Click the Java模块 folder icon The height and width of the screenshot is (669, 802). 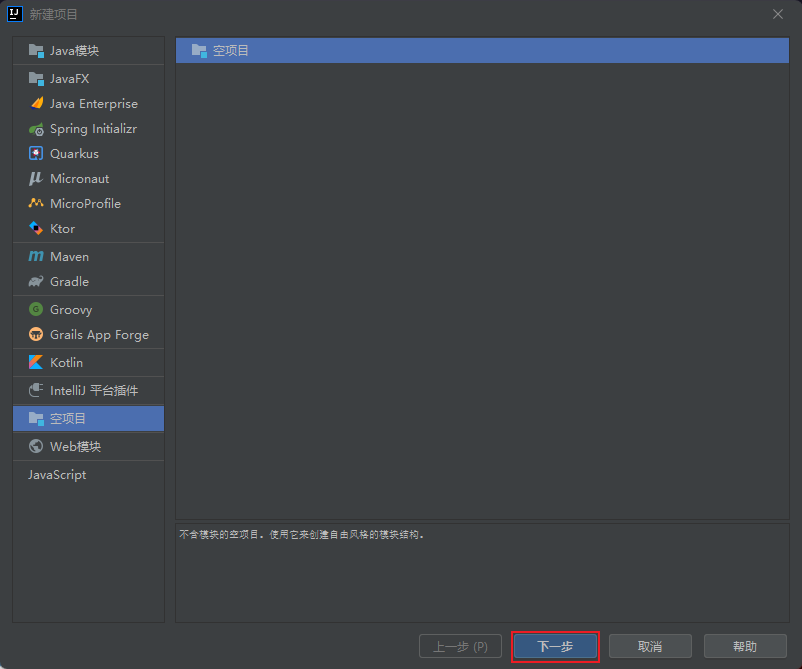tap(36, 51)
